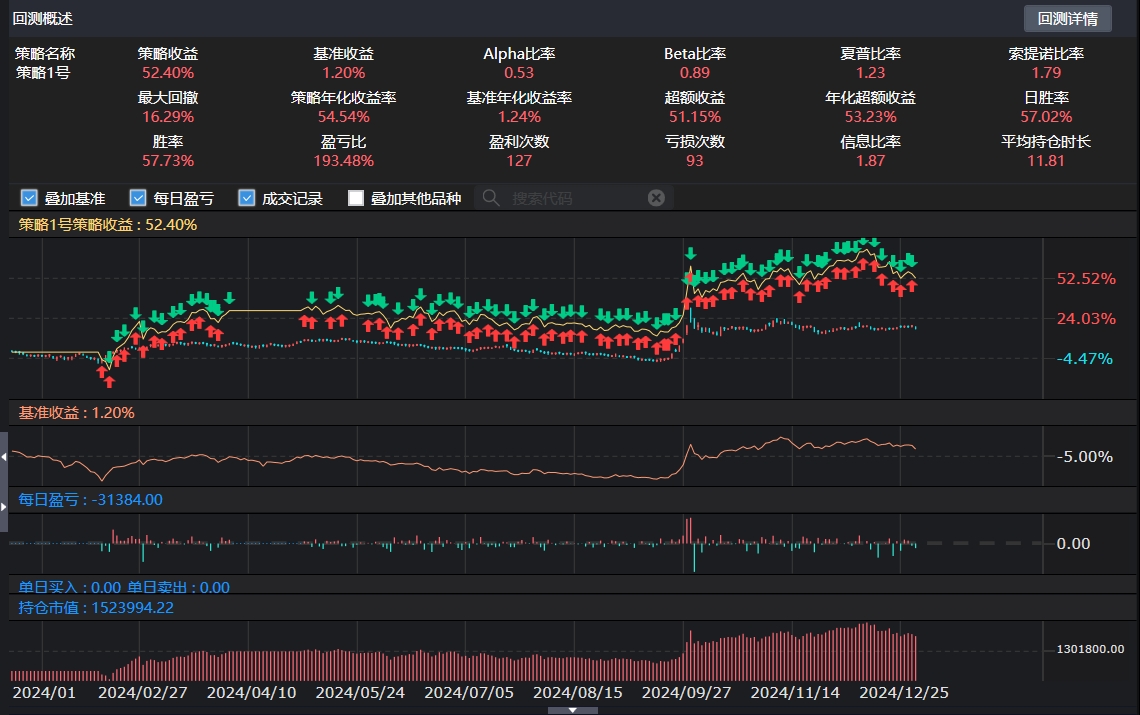Click the lowest red buy arrow near 2024/02/27
Screen dimensions: 1140x715
tap(108, 381)
